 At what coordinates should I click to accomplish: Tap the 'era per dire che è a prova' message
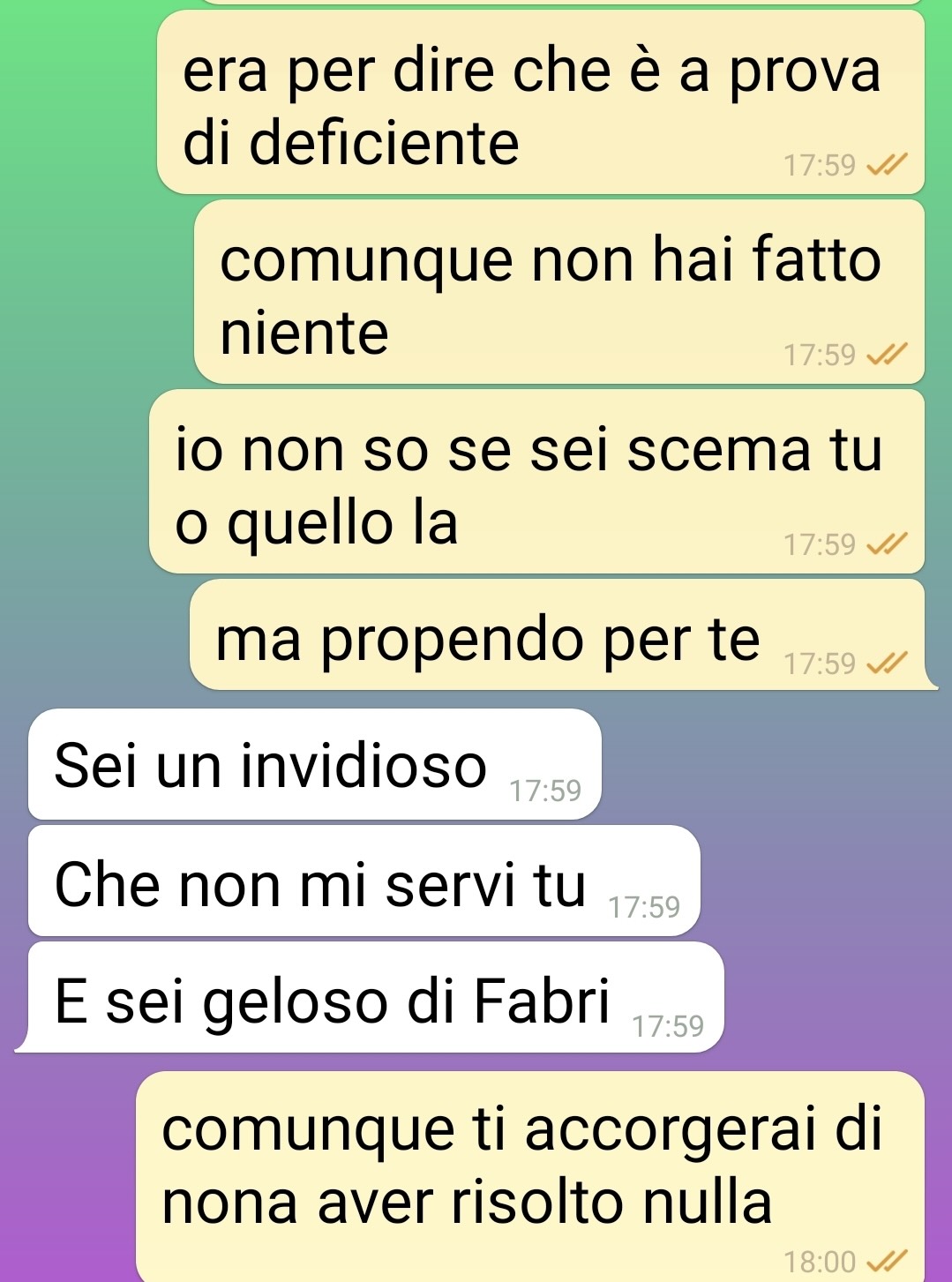(540, 102)
